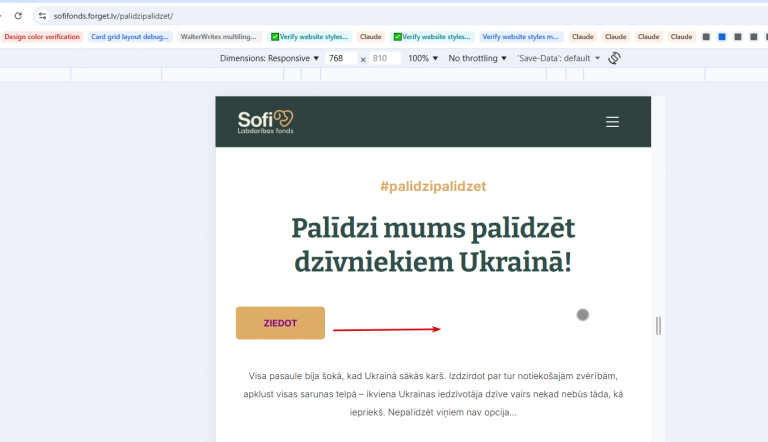The image size is (768, 442).
Task: Open the hamburger menu in site header
Action: pos(612,122)
